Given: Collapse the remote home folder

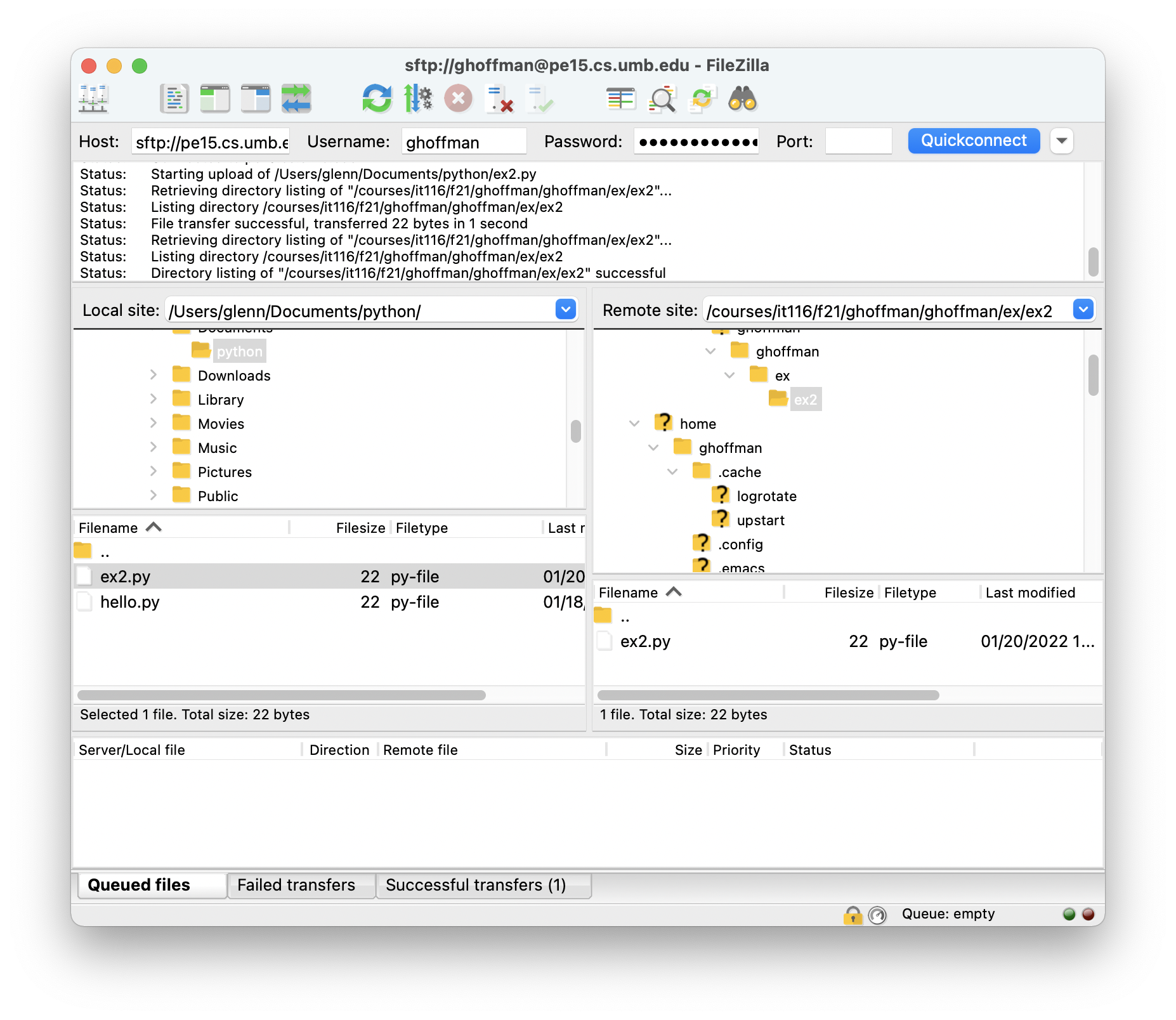Looking at the screenshot, I should click(x=634, y=424).
